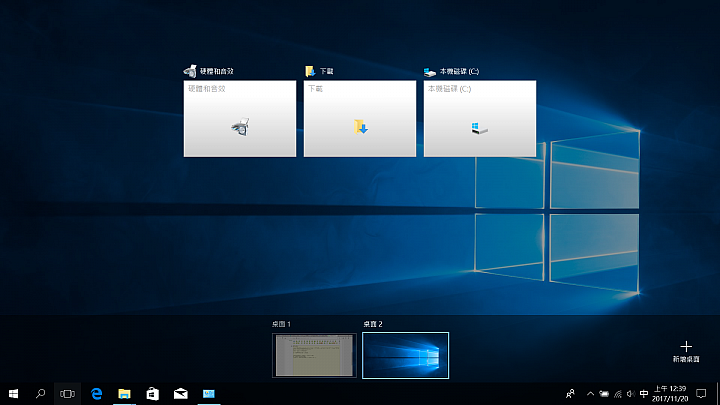This screenshot has width=720, height=405.
Task: Click the 本機磁碟 (C:) drive title icon
Action: (430, 72)
